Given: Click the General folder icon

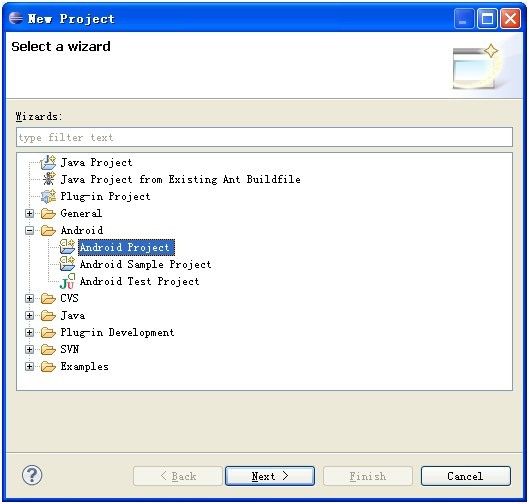Looking at the screenshot, I should [48, 214].
